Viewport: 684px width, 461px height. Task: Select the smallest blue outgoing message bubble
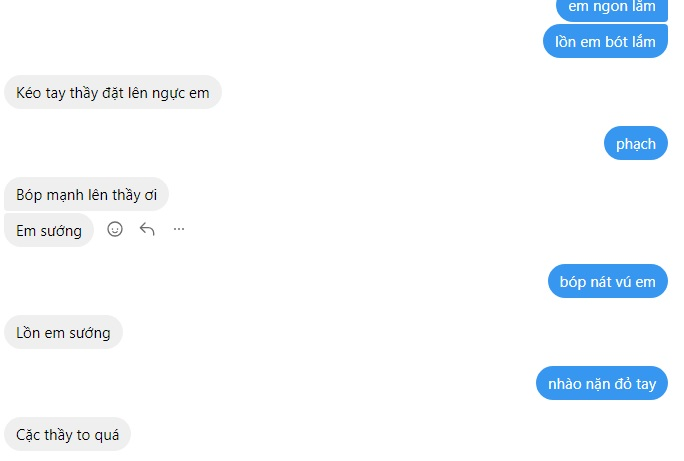click(x=636, y=143)
